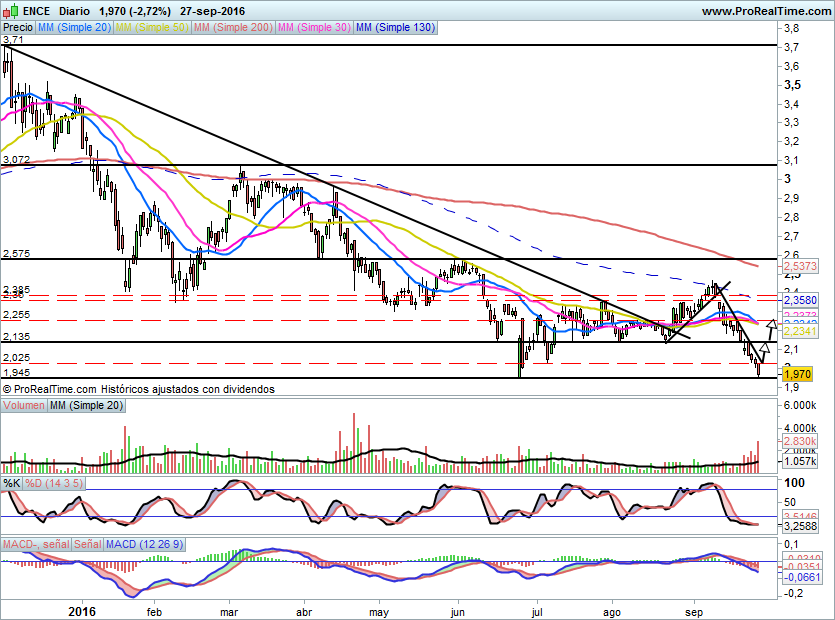Viewport: 835px width, 620px height.
Task: Click the ENCE ticker name in header
Action: tap(38, 10)
